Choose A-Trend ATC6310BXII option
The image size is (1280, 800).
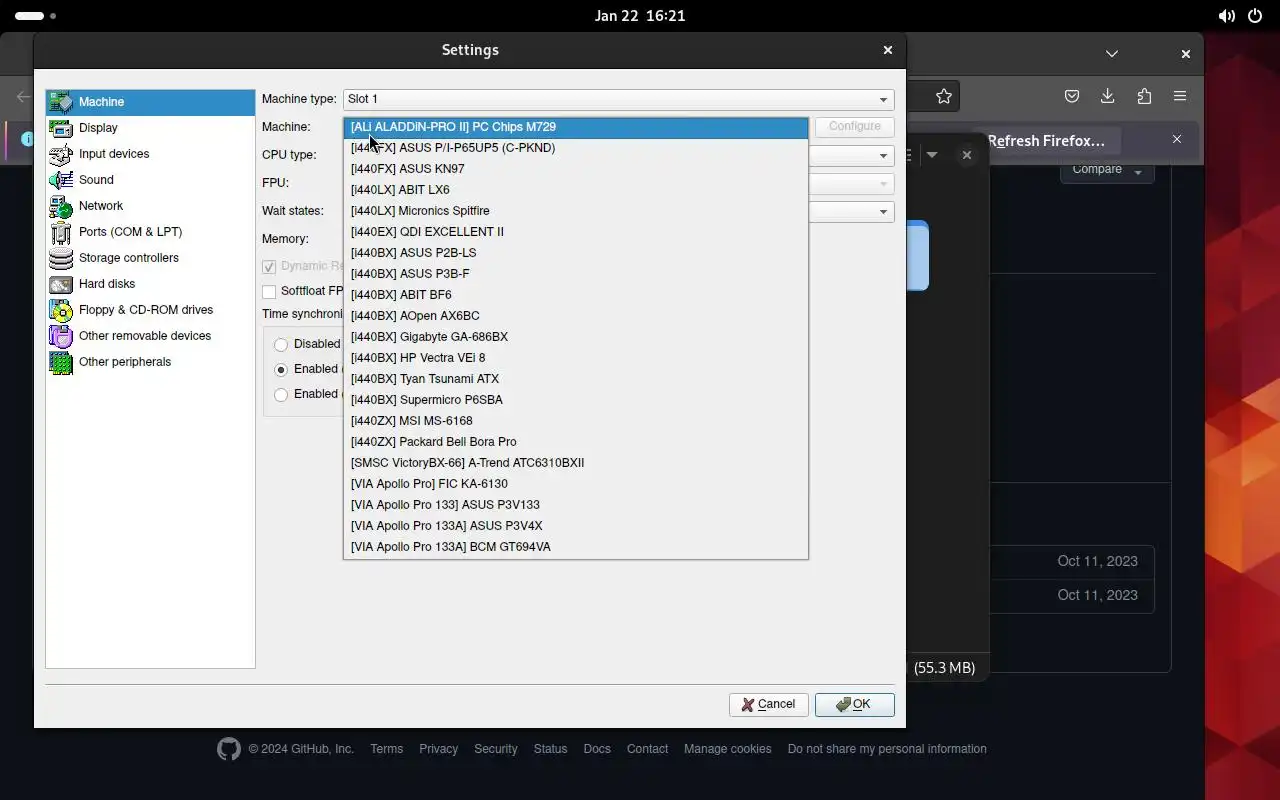coord(576,463)
